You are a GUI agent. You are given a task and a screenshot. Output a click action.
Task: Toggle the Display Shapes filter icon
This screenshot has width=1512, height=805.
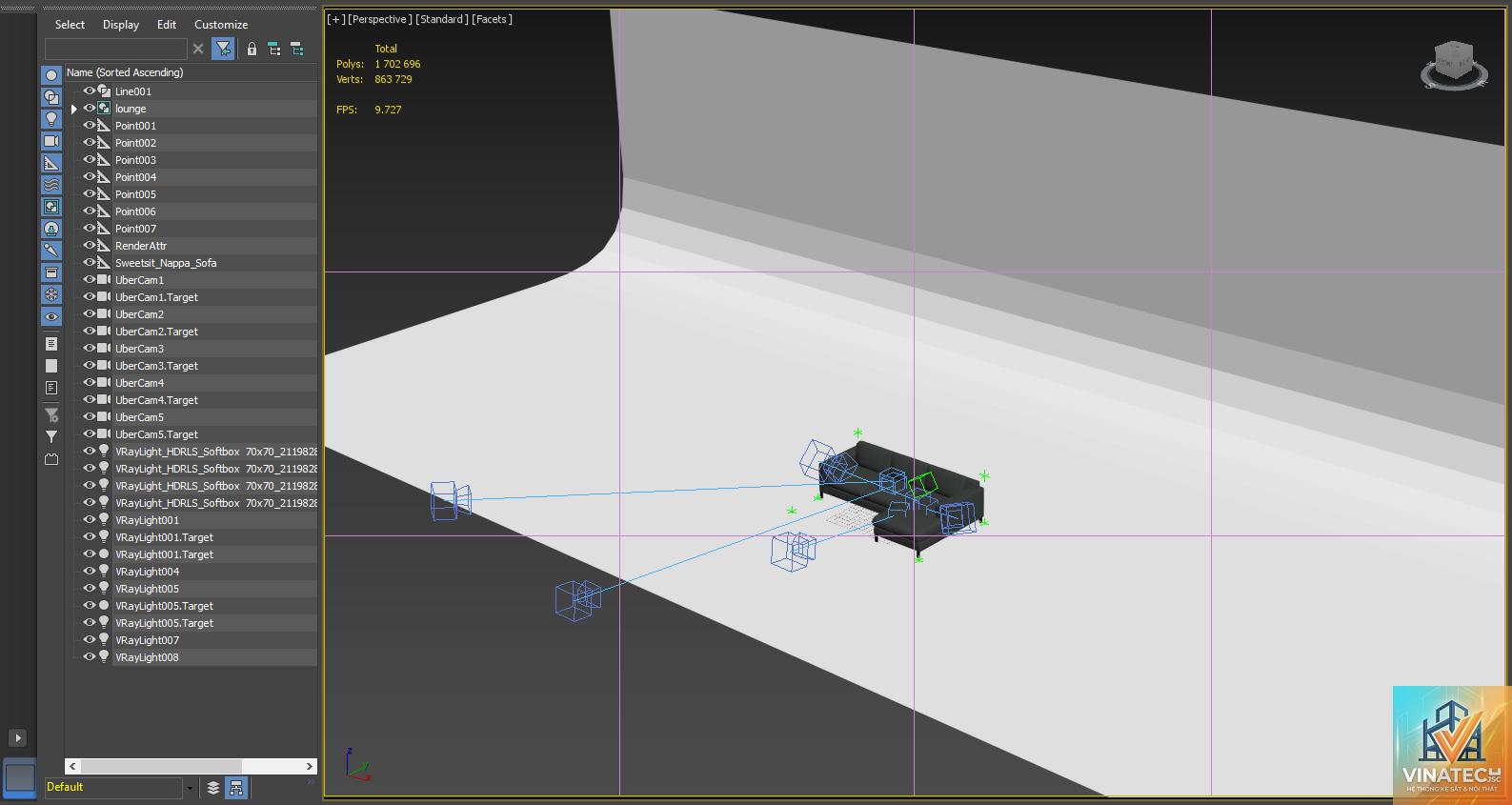[x=51, y=97]
